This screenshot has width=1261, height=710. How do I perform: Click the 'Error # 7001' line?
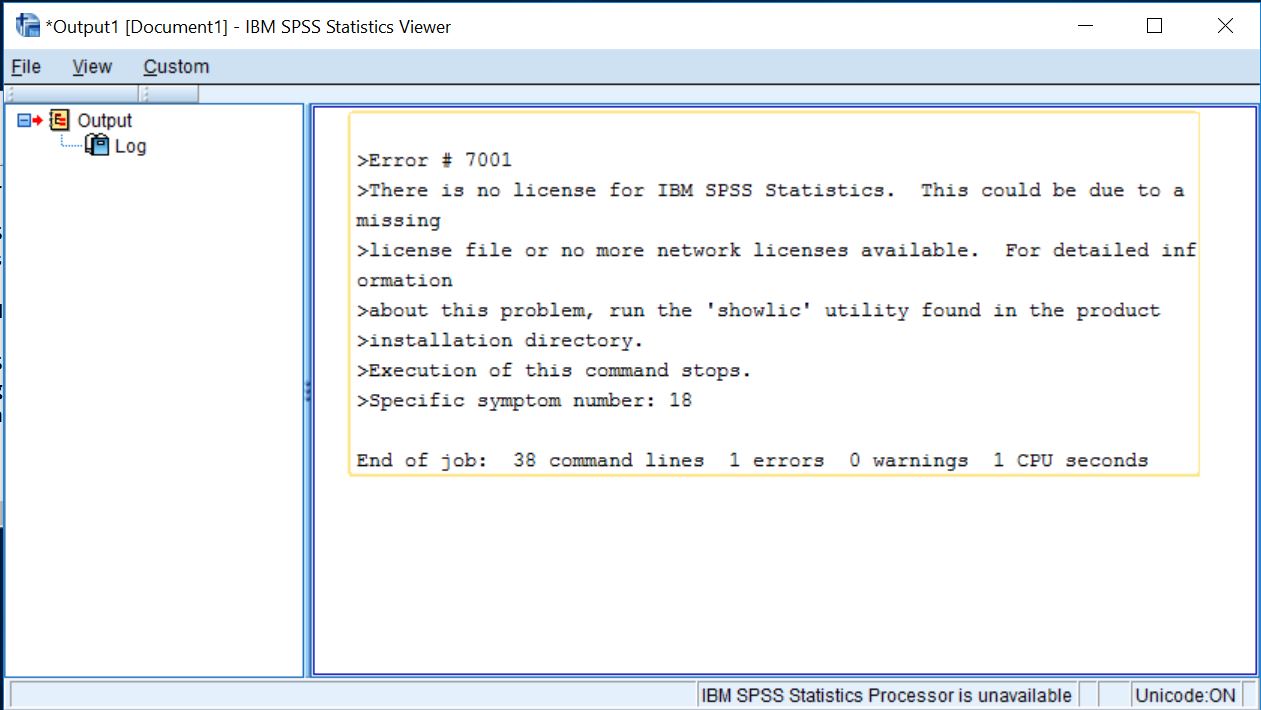tap(434, 160)
